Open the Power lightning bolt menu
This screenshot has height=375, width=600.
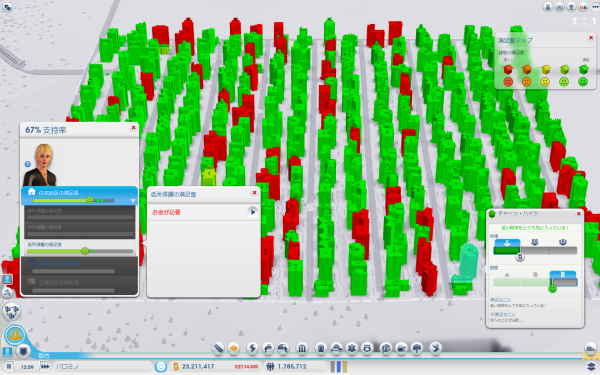click(x=252, y=348)
